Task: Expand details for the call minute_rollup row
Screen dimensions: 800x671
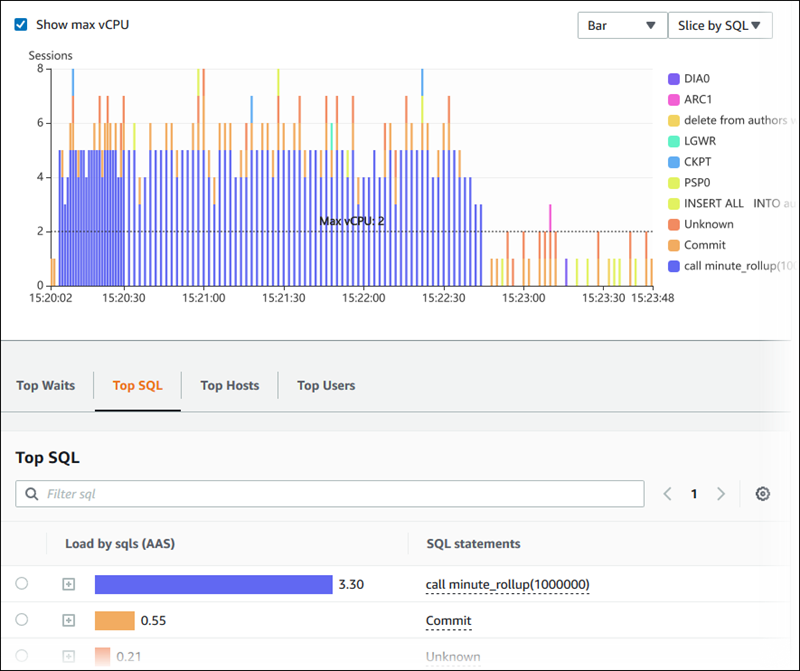Action: click(x=68, y=584)
